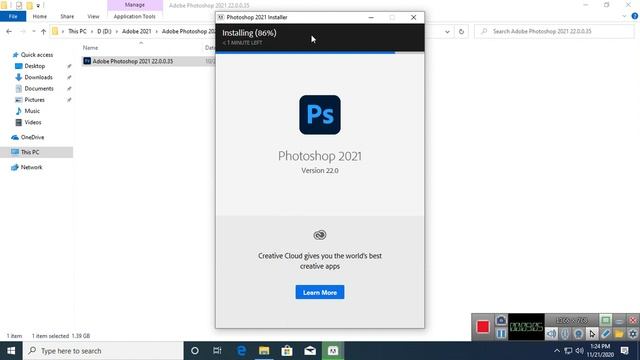The image size is (640, 360).
Task: Click This PC in address breadcrumb
Action: (x=77, y=31)
